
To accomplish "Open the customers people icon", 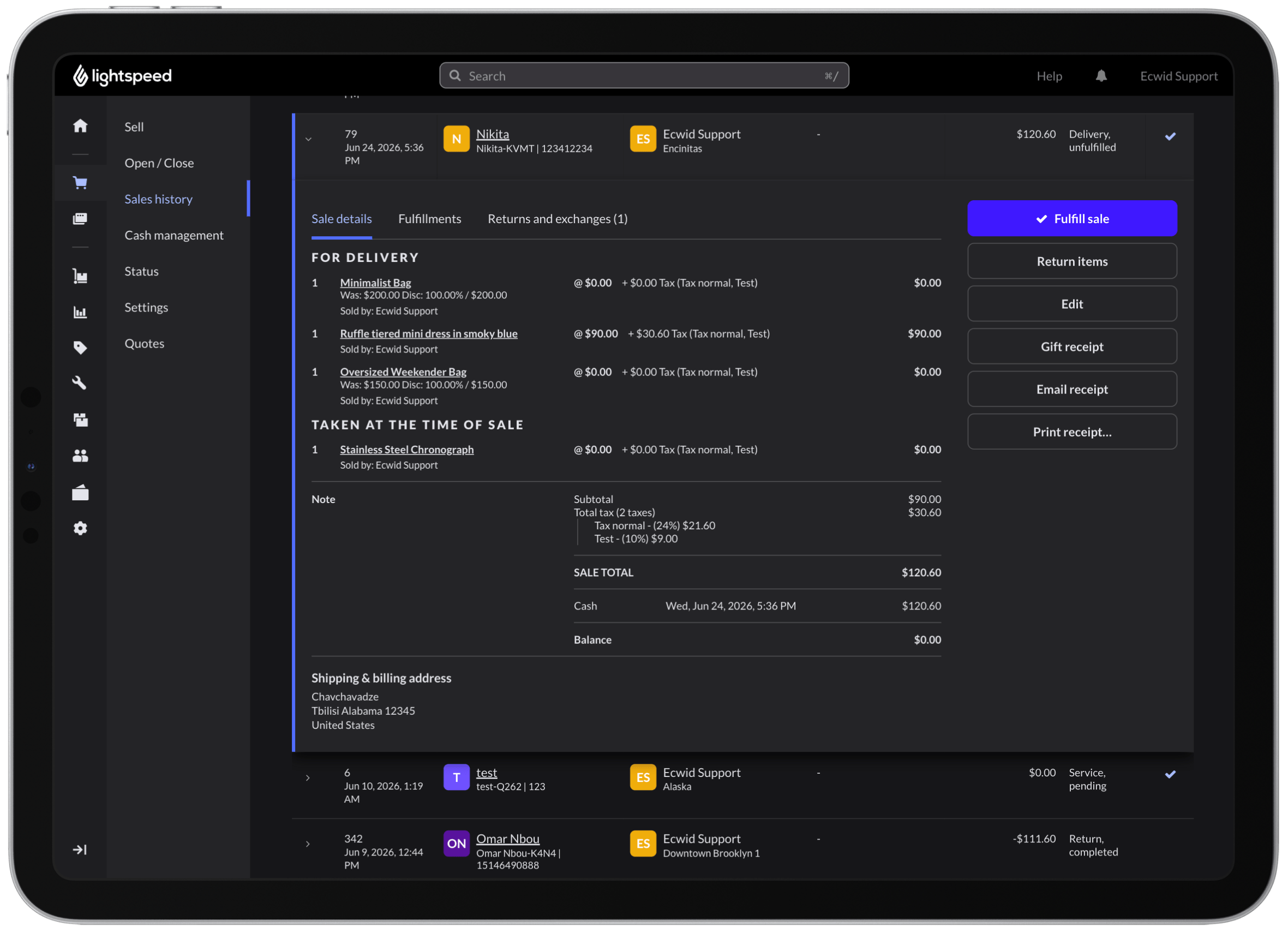I will pos(80,456).
